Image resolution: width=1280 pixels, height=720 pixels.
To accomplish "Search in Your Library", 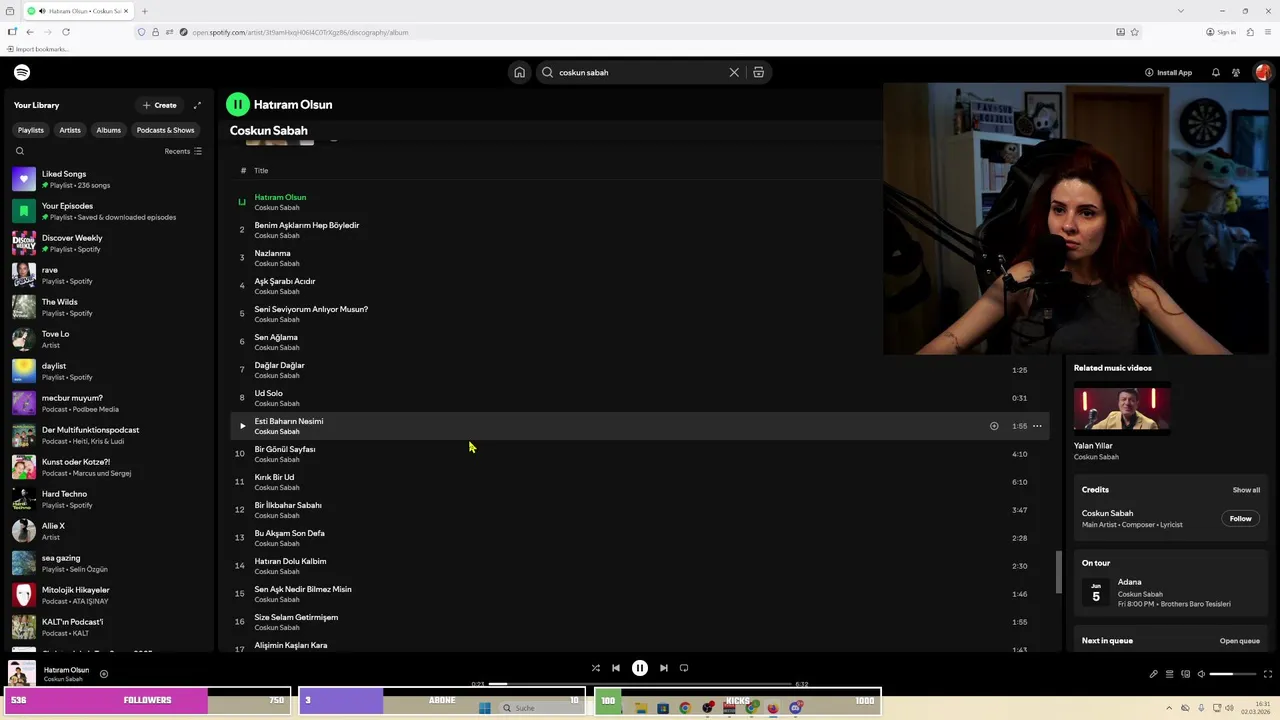I will pyautogui.click(x=20, y=151).
